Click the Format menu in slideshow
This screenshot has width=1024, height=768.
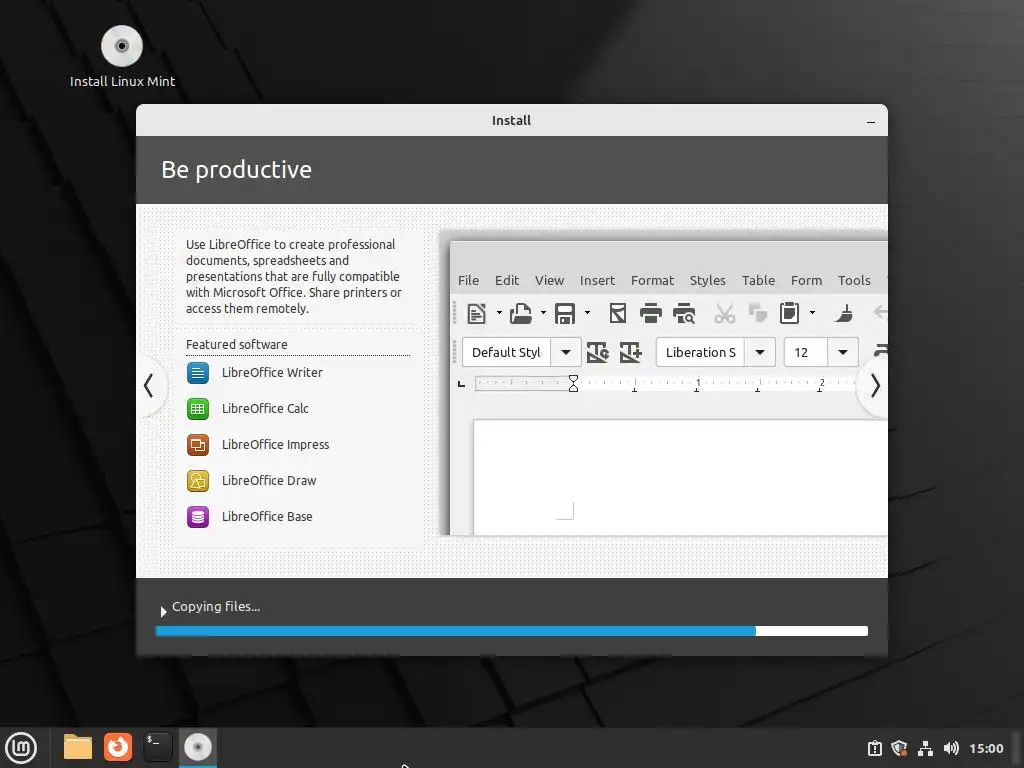click(x=652, y=281)
